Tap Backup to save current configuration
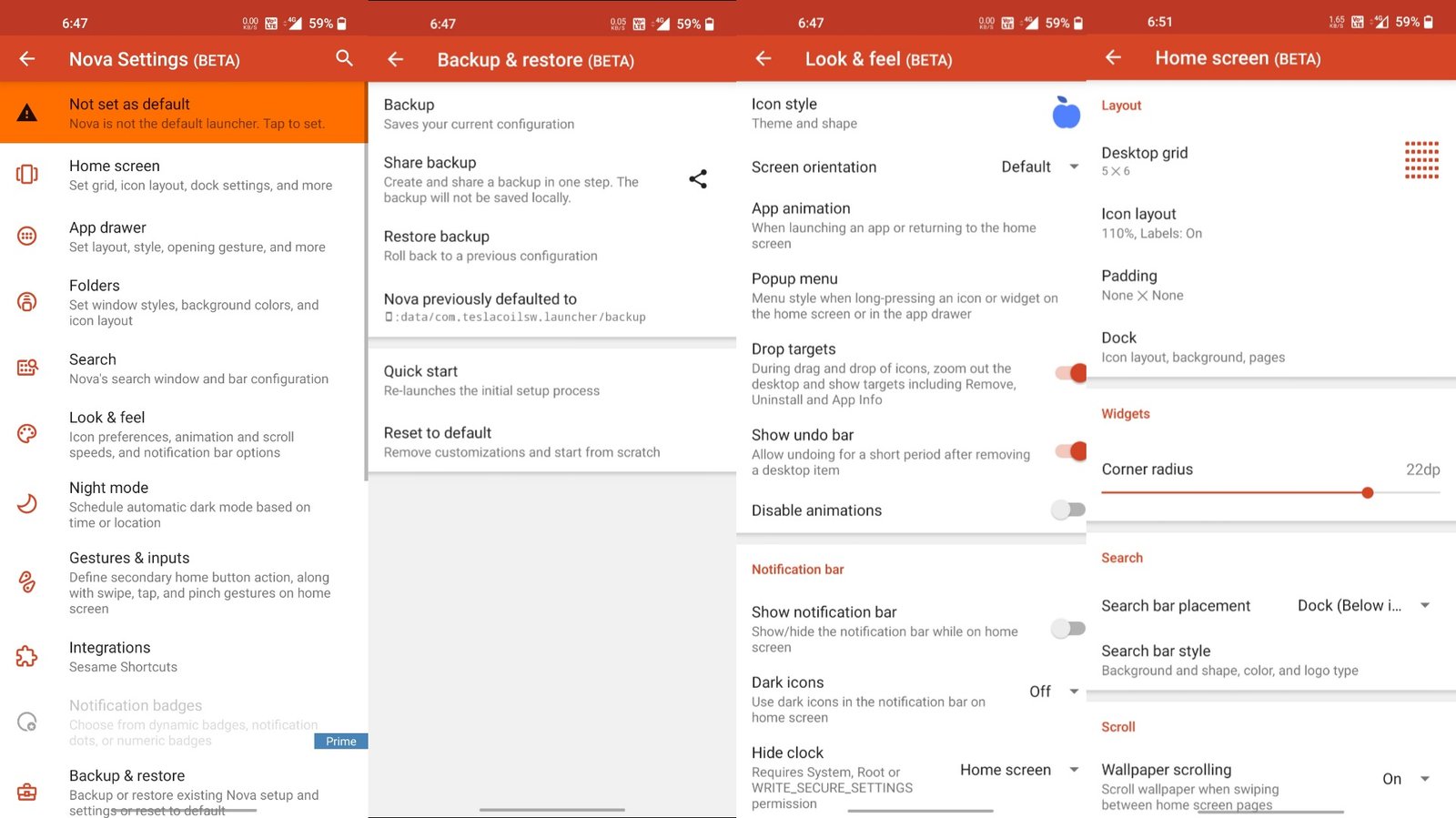The height and width of the screenshot is (818, 1456). tap(552, 114)
